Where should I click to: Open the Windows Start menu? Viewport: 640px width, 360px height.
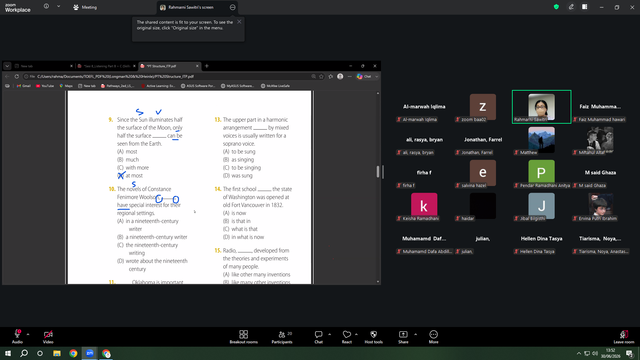tap(8, 353)
